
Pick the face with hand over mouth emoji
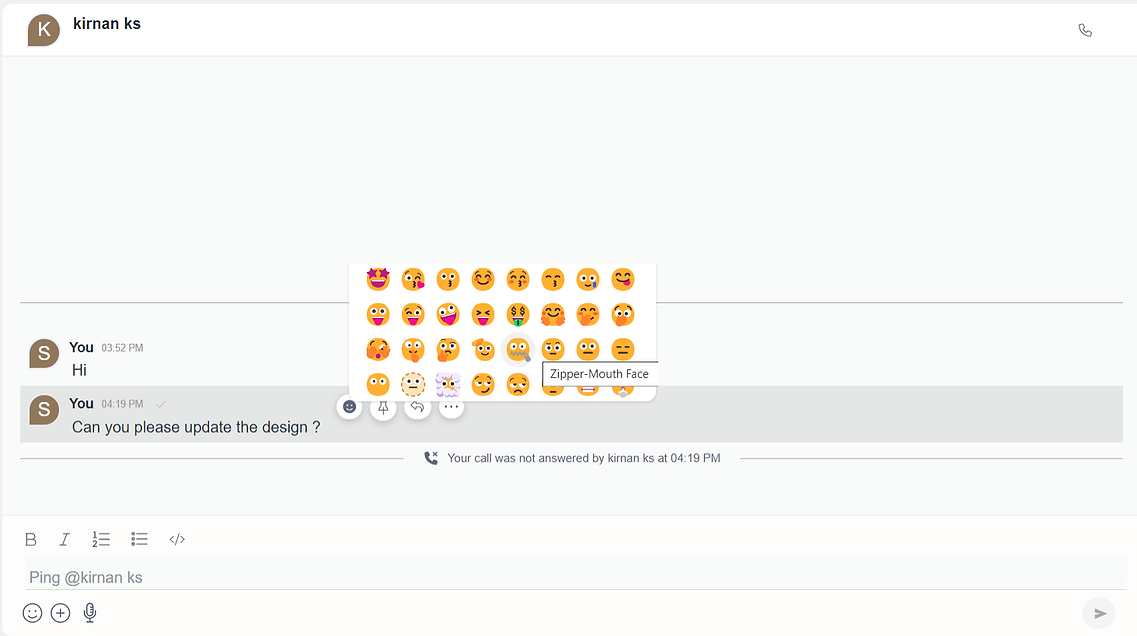[x=588, y=314]
